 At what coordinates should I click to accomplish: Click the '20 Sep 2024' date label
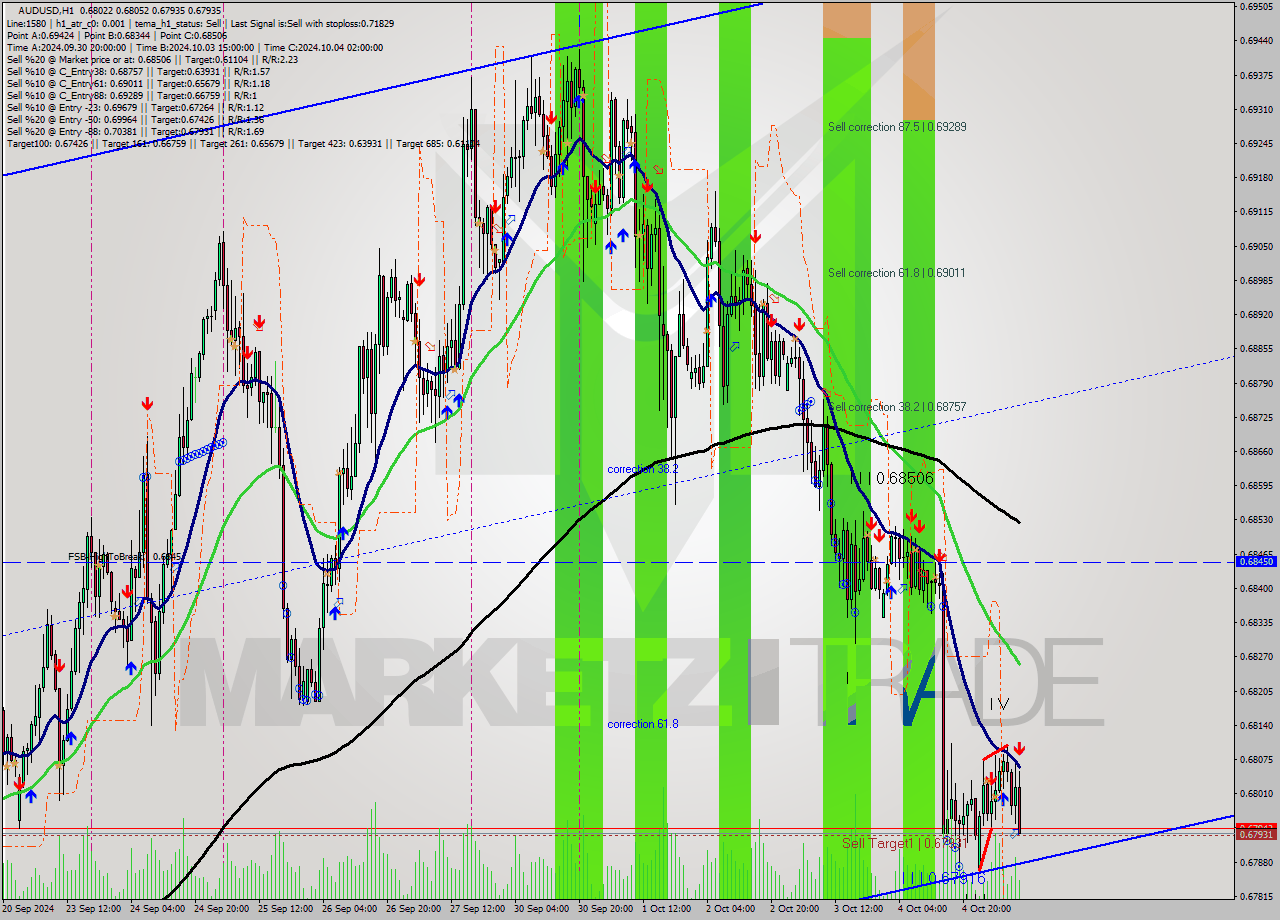click(28, 909)
